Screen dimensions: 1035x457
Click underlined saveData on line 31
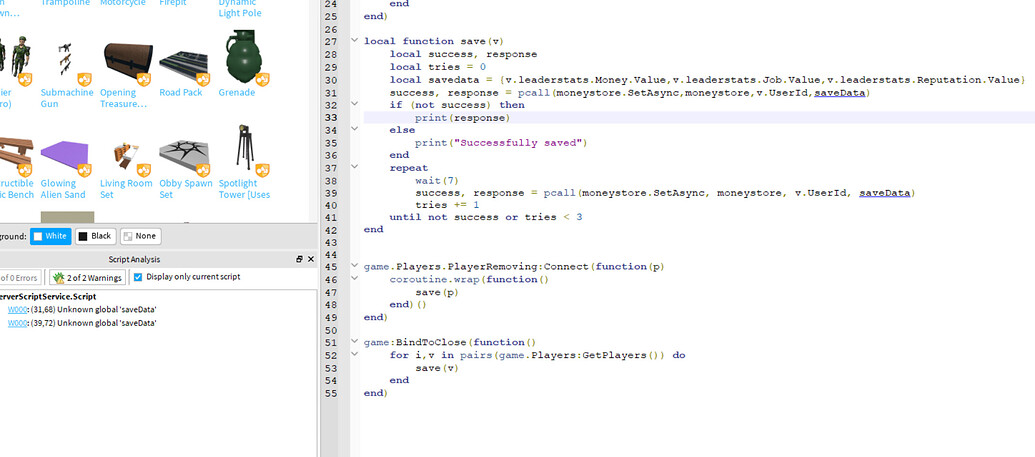click(x=839, y=92)
